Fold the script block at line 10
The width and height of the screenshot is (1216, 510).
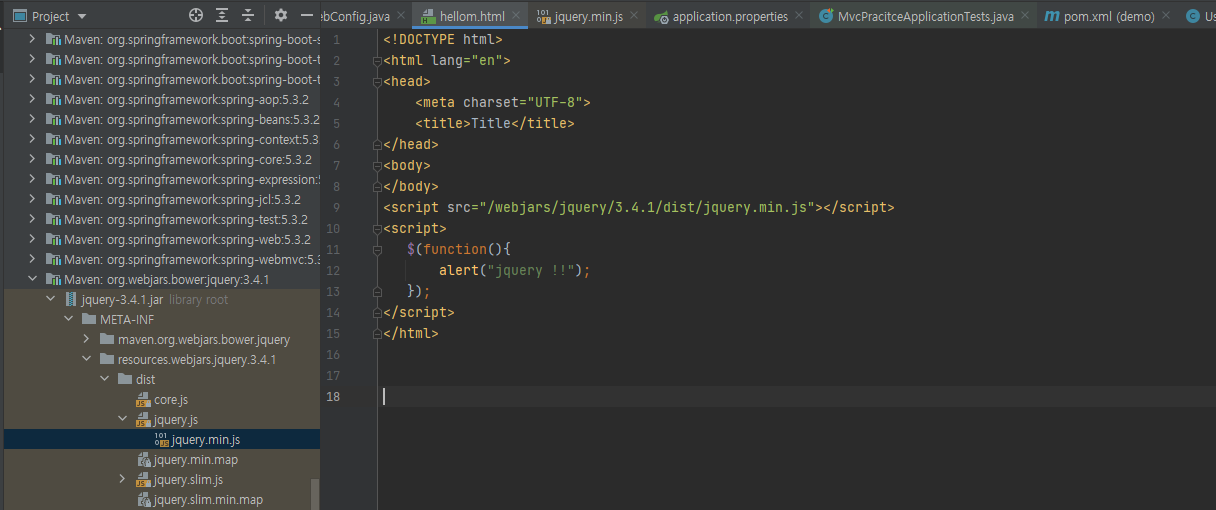click(378, 229)
